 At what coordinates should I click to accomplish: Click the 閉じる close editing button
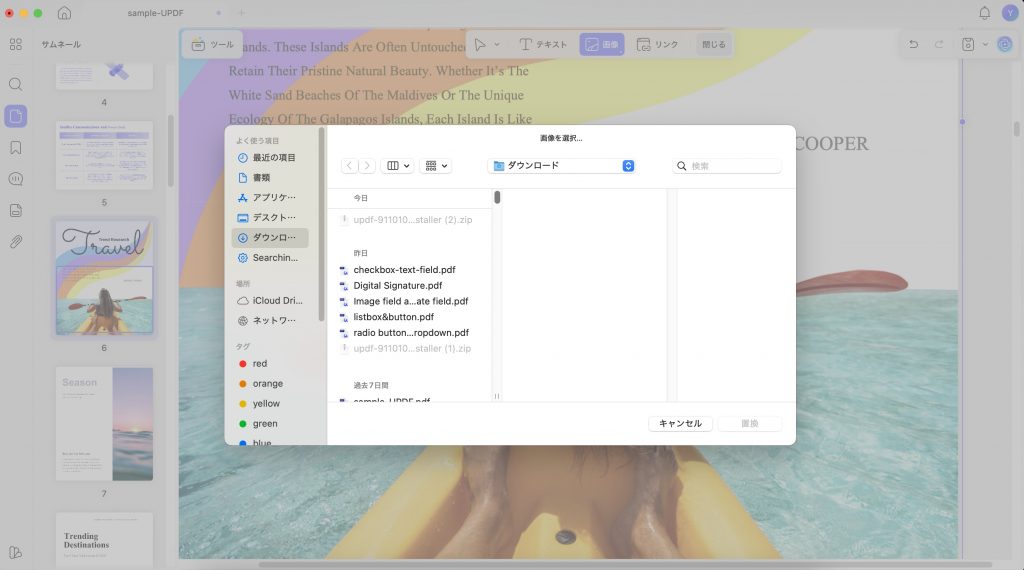click(x=714, y=44)
